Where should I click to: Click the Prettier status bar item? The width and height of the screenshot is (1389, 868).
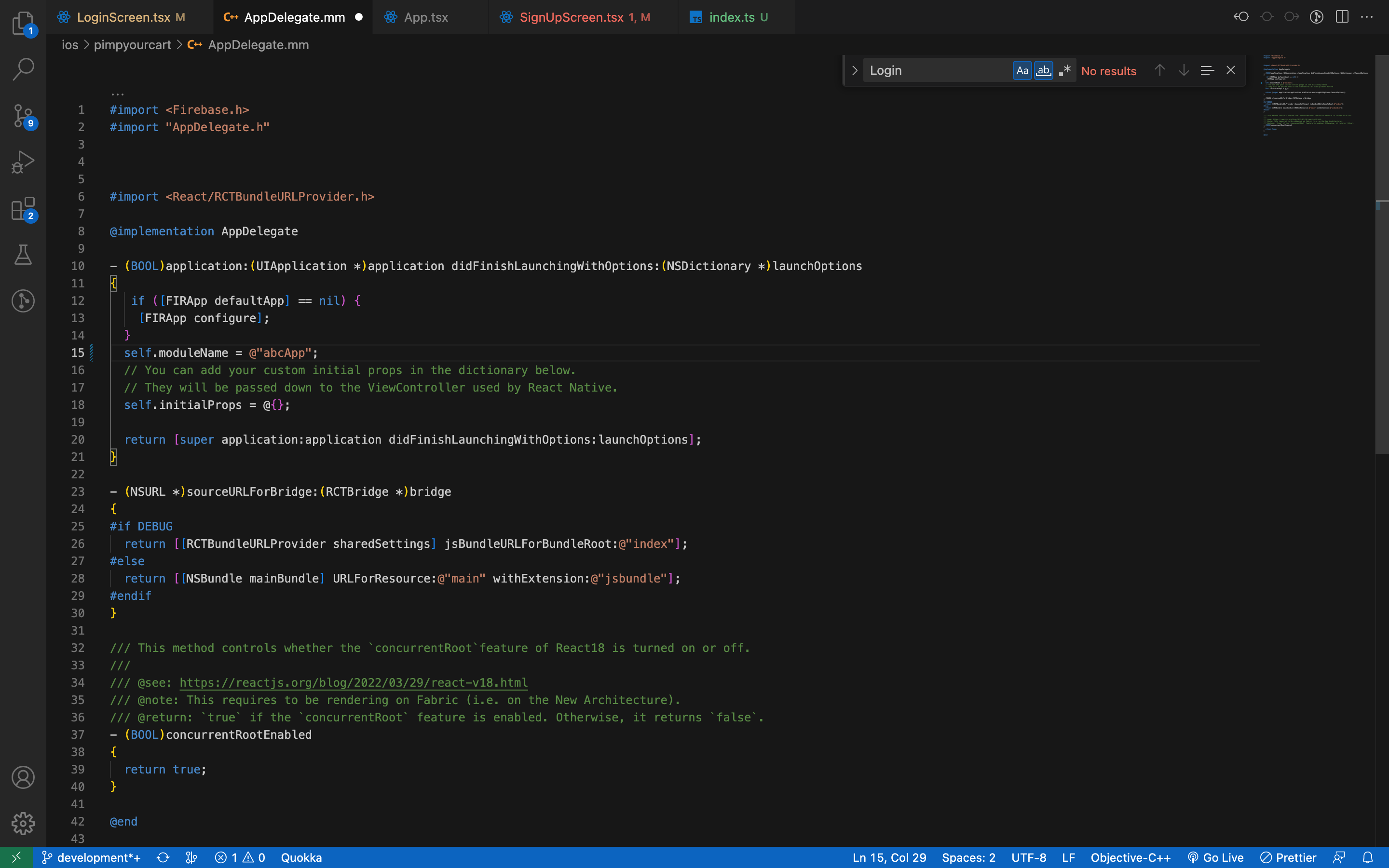click(1290, 857)
